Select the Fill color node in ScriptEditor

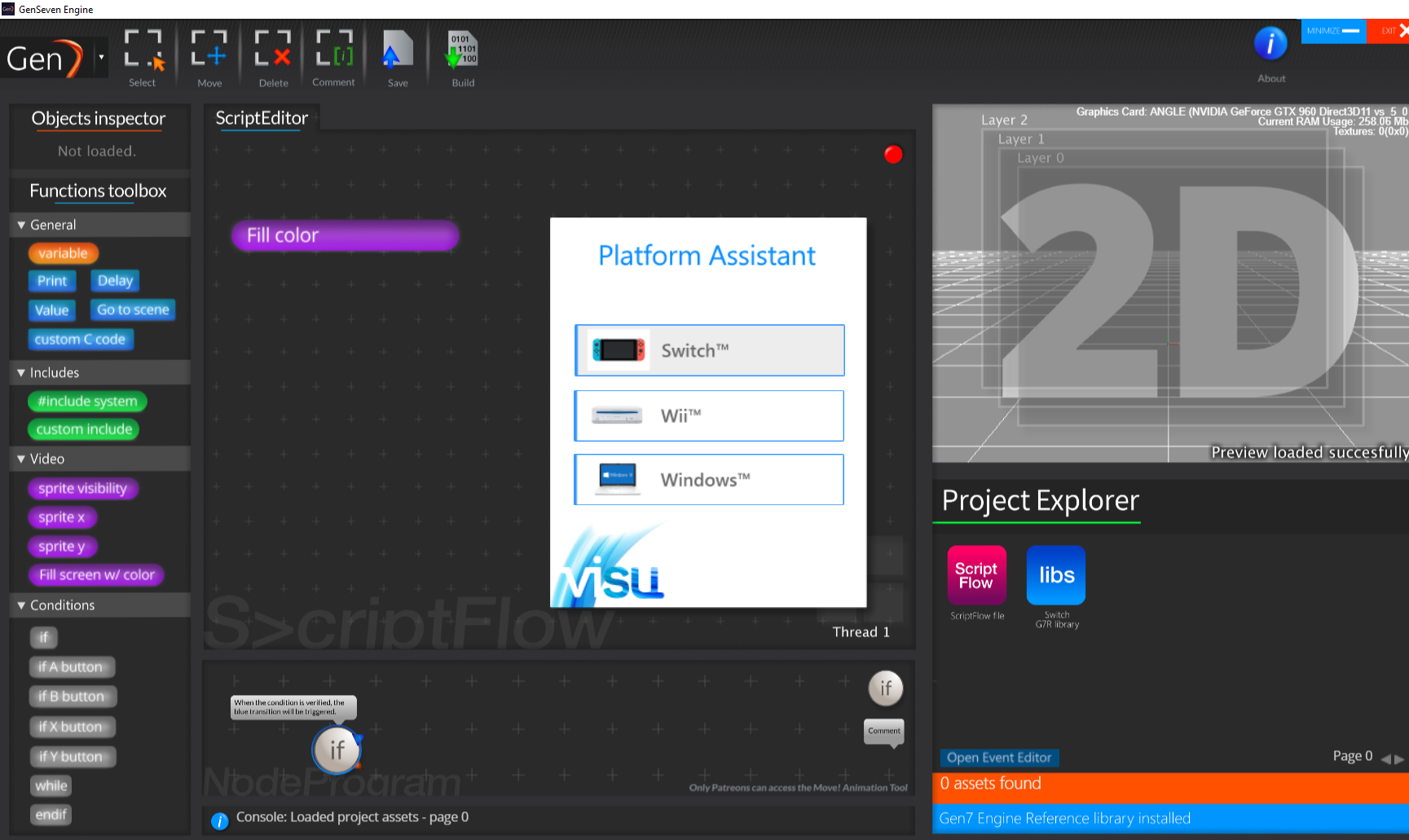(x=346, y=235)
